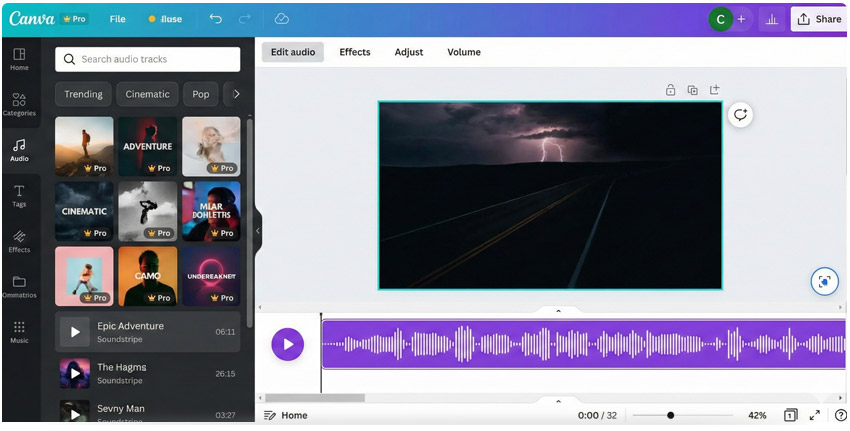The image size is (850, 431).
Task: Play The Hagms track
Action: [x=75, y=374]
